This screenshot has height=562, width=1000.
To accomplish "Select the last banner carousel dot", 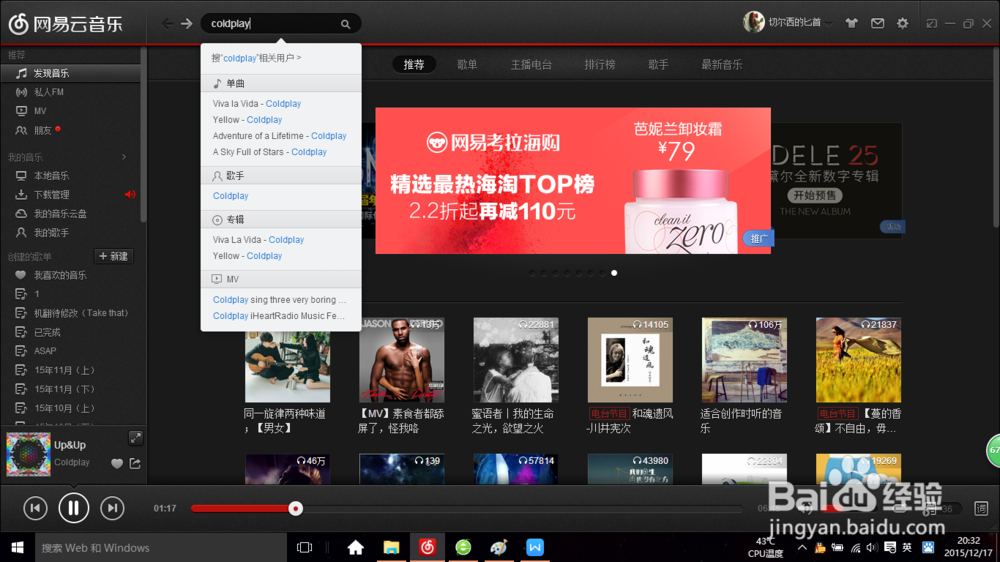I will pos(614,273).
